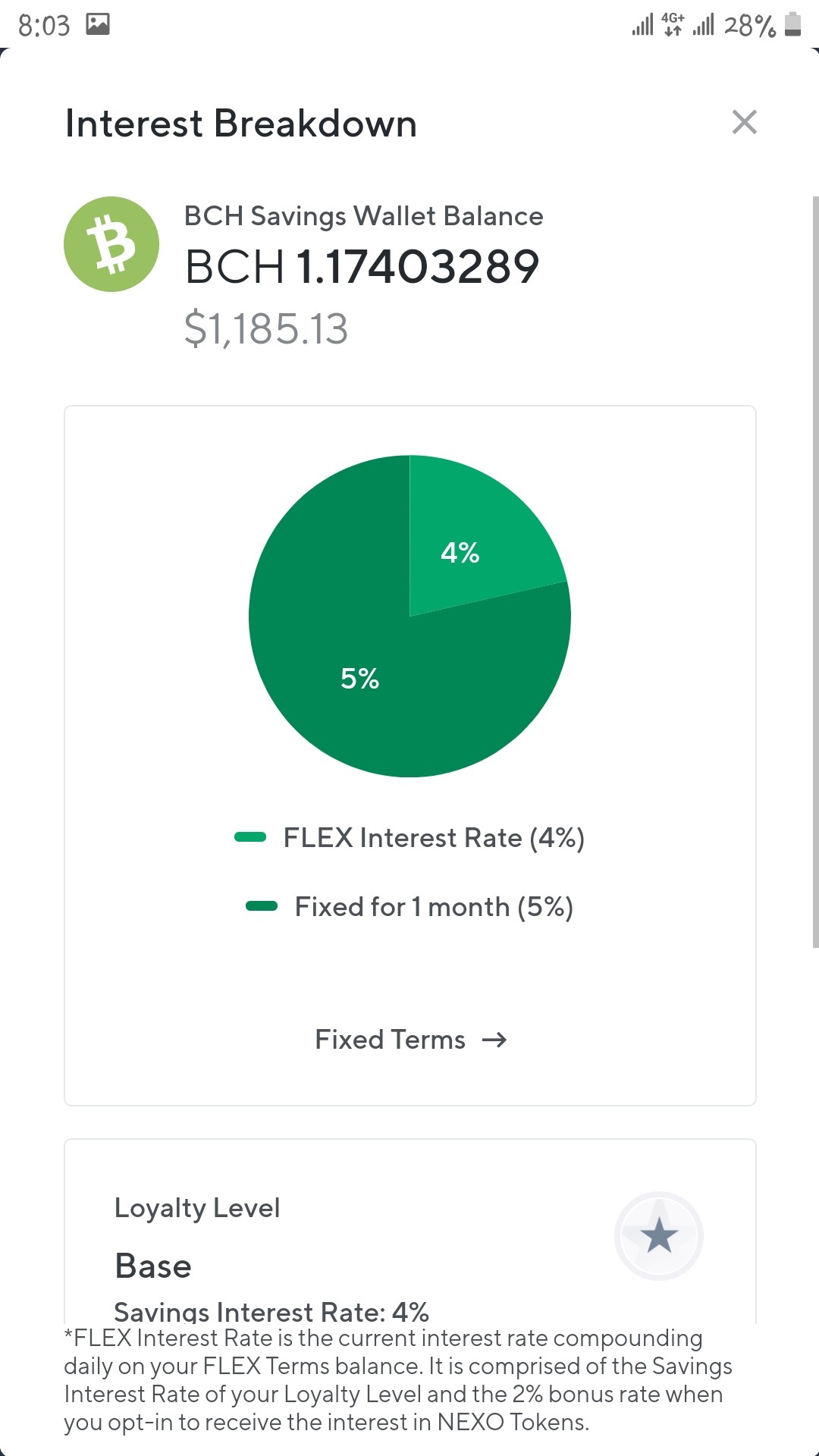Close the Interest Breakdown panel
The height and width of the screenshot is (1456, 819).
tap(744, 122)
